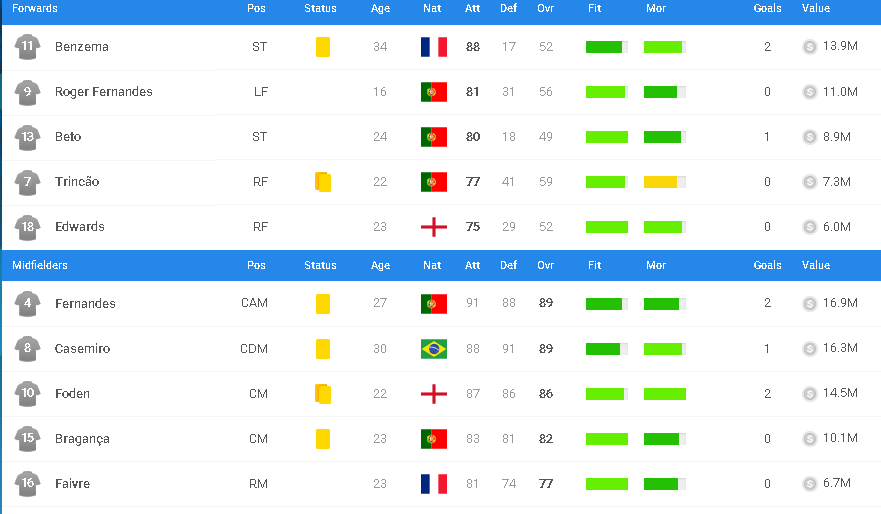Image resolution: width=881 pixels, height=514 pixels.
Task: Click Beto's number 13 shirt icon
Action: pyautogui.click(x=27, y=137)
